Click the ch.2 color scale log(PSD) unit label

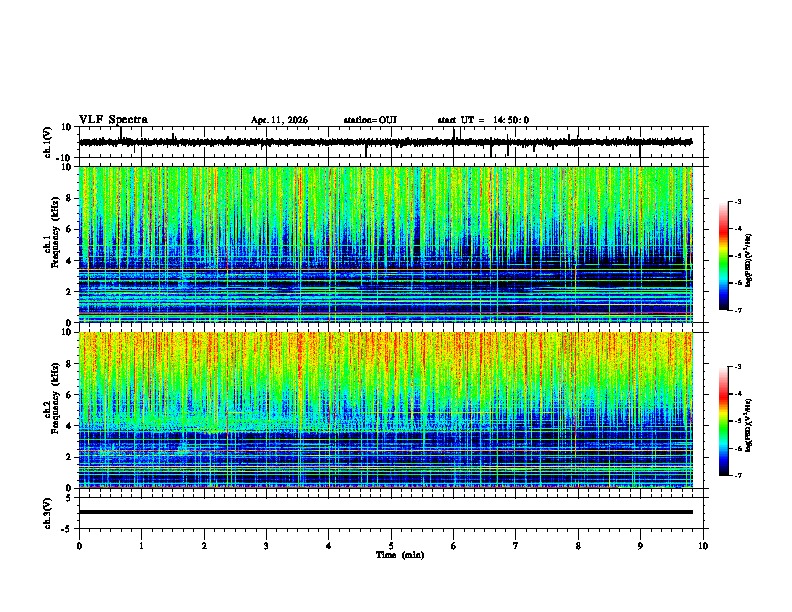pyautogui.click(x=749, y=426)
